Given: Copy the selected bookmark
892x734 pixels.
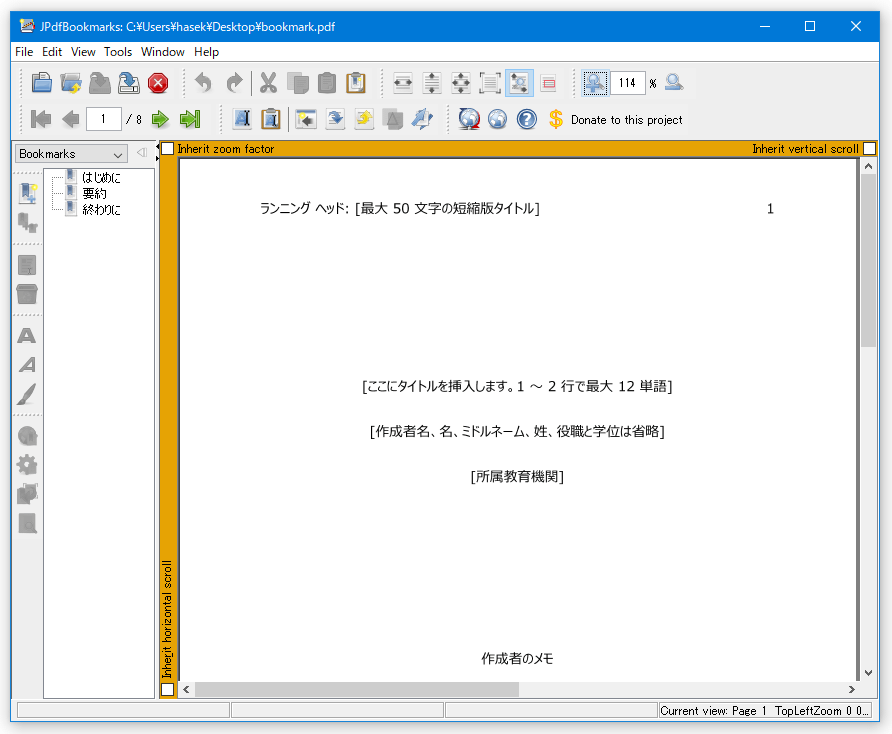Looking at the screenshot, I should click(298, 83).
